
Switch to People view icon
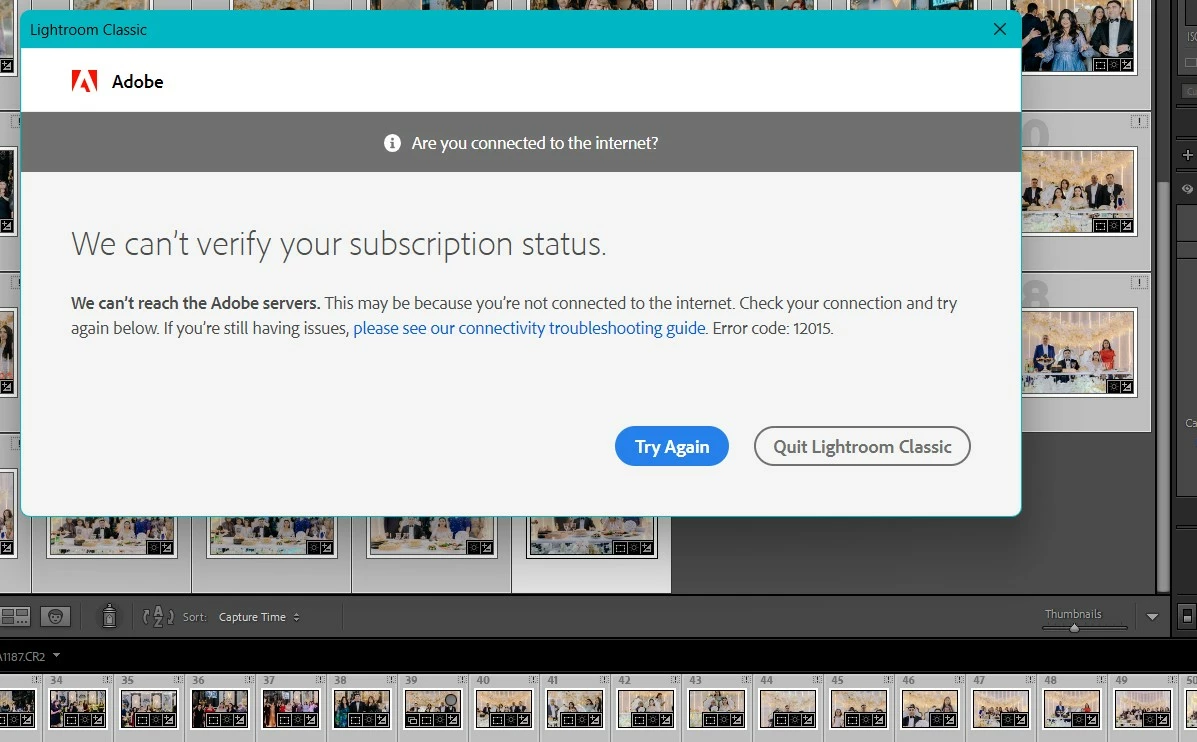click(55, 617)
